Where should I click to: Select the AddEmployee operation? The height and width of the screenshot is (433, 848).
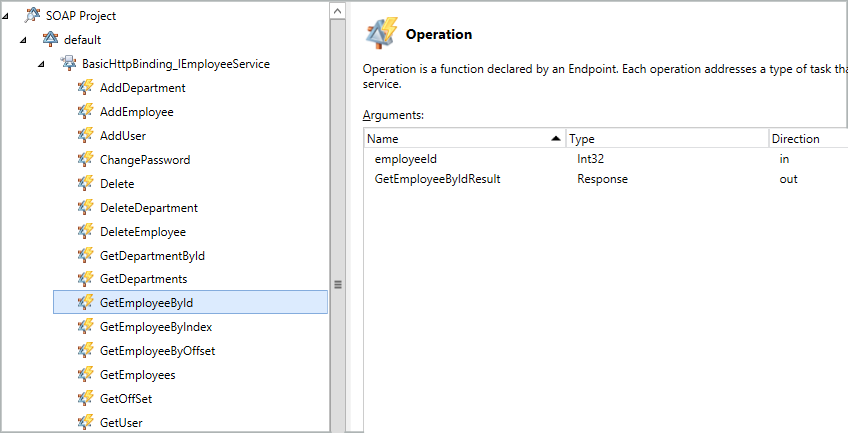[x=137, y=112]
